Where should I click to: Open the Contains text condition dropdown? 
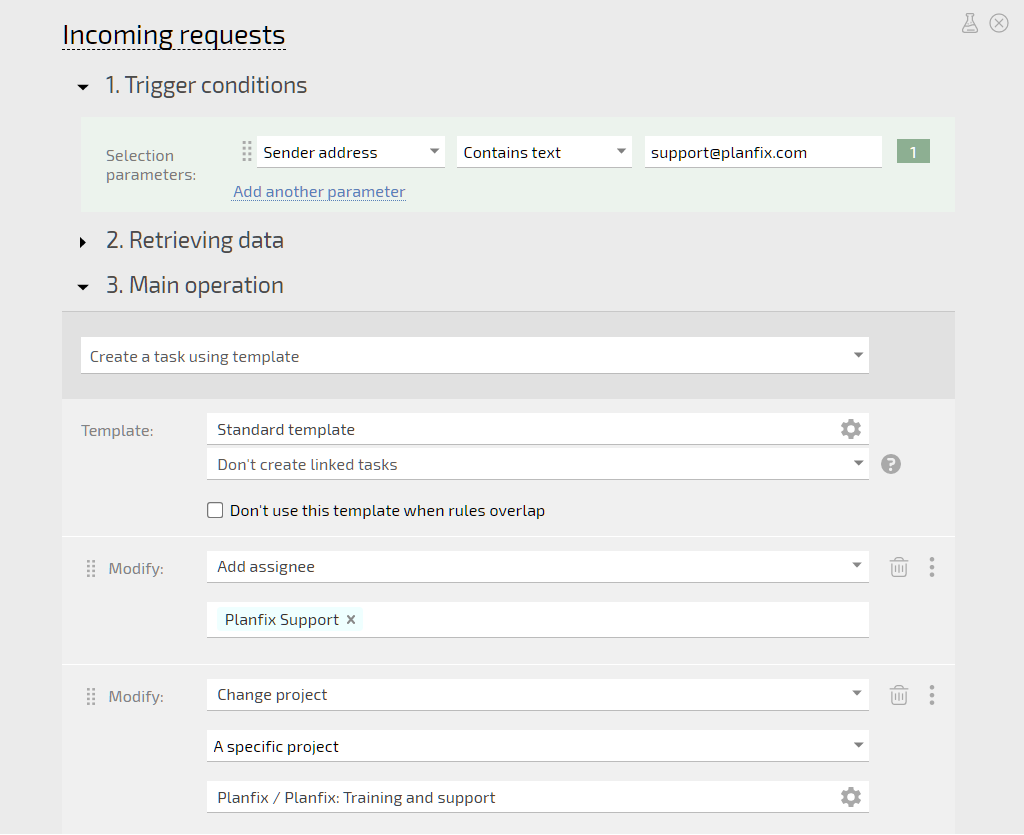pyautogui.click(x=544, y=152)
